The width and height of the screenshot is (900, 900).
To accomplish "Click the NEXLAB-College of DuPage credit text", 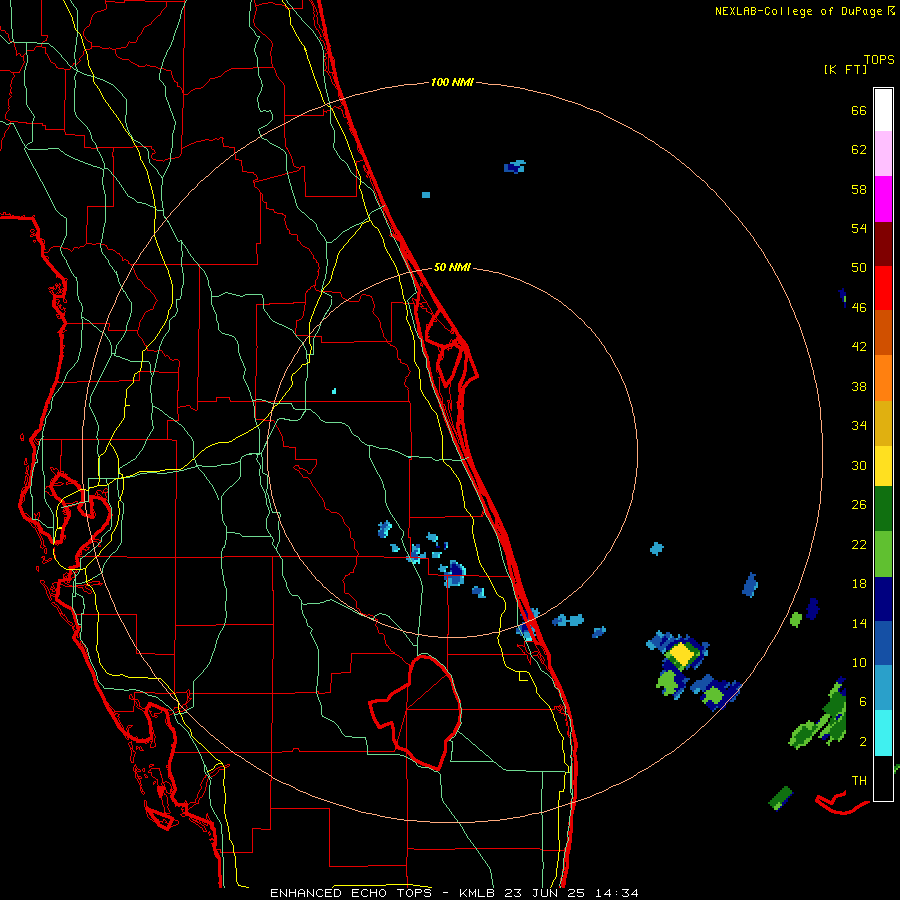I will [804, 11].
